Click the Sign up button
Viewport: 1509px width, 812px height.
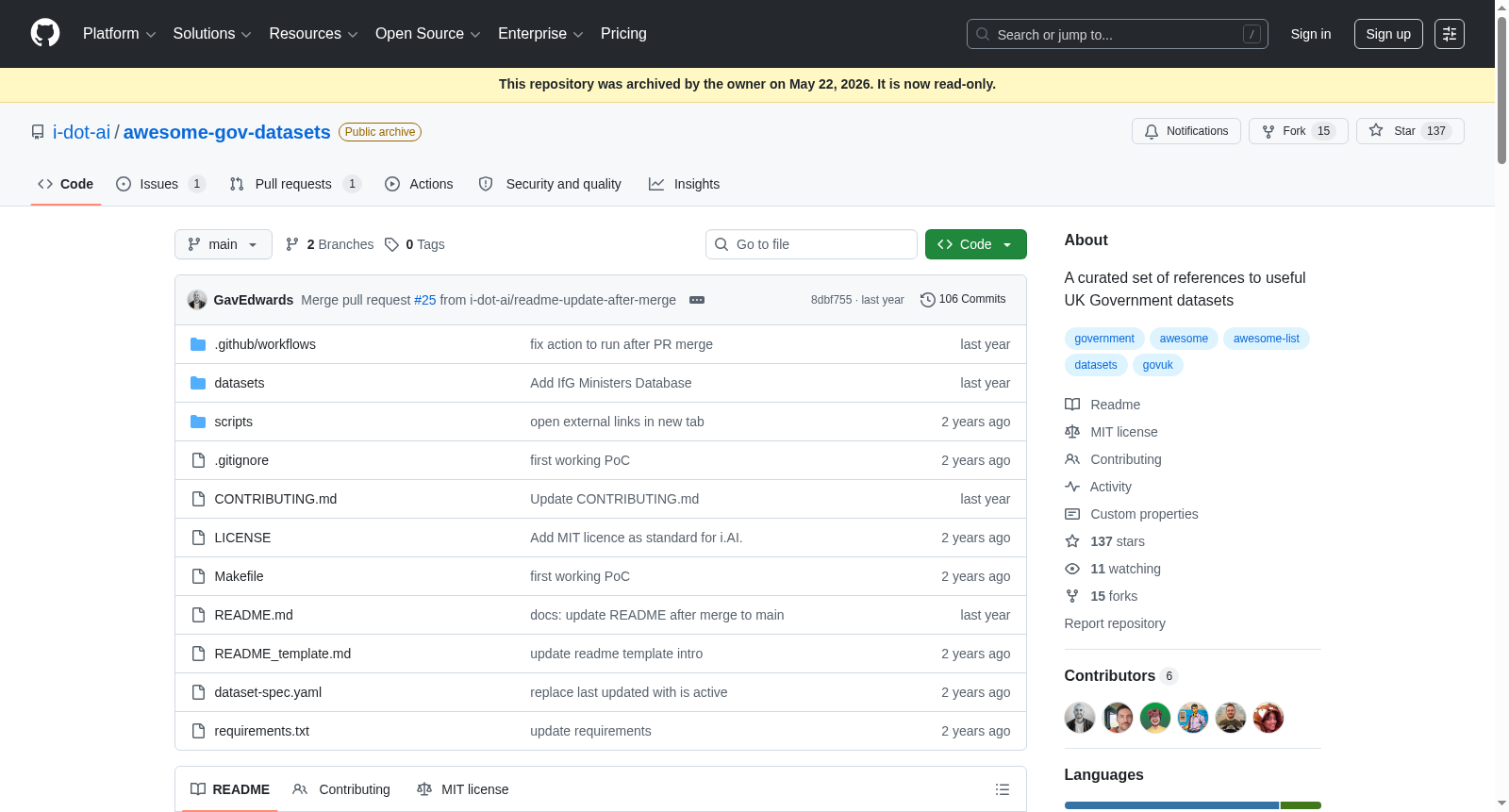1388,34
